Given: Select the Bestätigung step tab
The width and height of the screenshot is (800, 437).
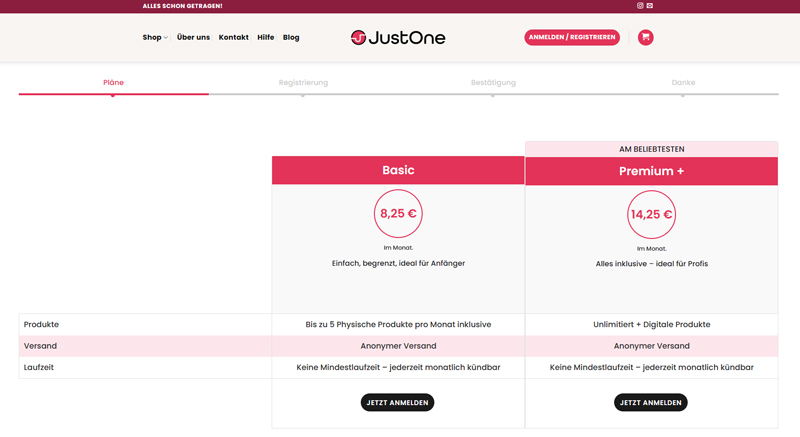Looking at the screenshot, I should (x=493, y=83).
